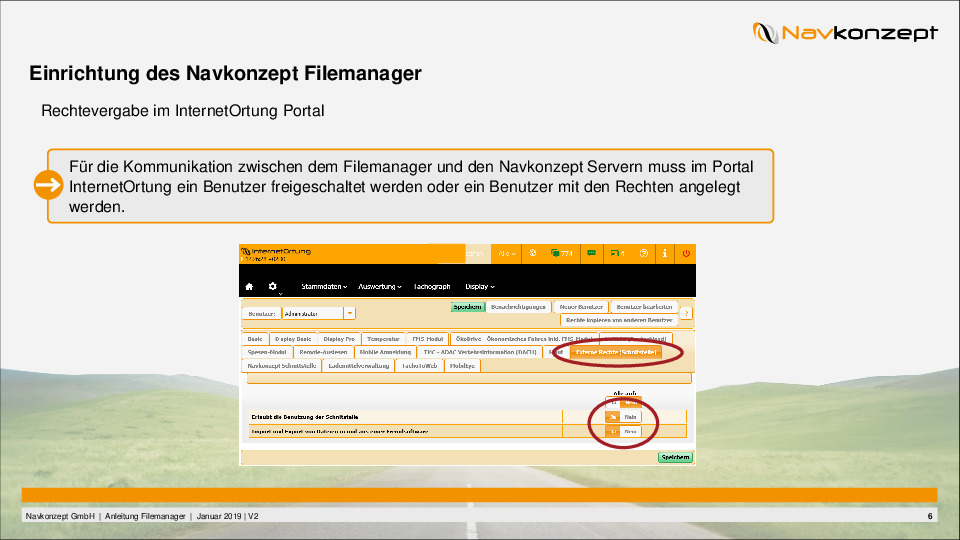
Task: Open the Tachograph menu item
Action: click(x=432, y=287)
